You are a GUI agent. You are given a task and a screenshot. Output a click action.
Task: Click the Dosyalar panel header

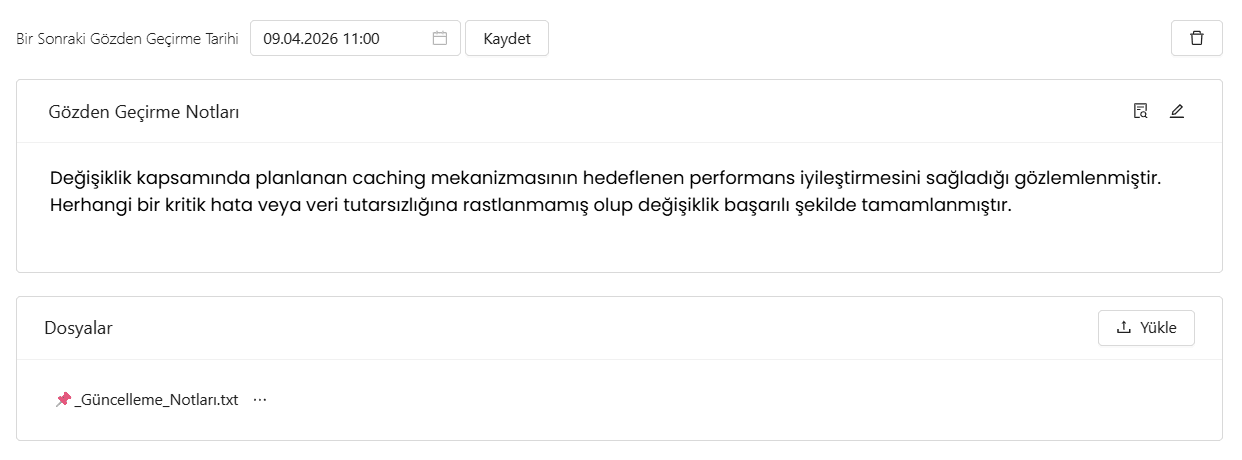pyautogui.click(x=619, y=327)
